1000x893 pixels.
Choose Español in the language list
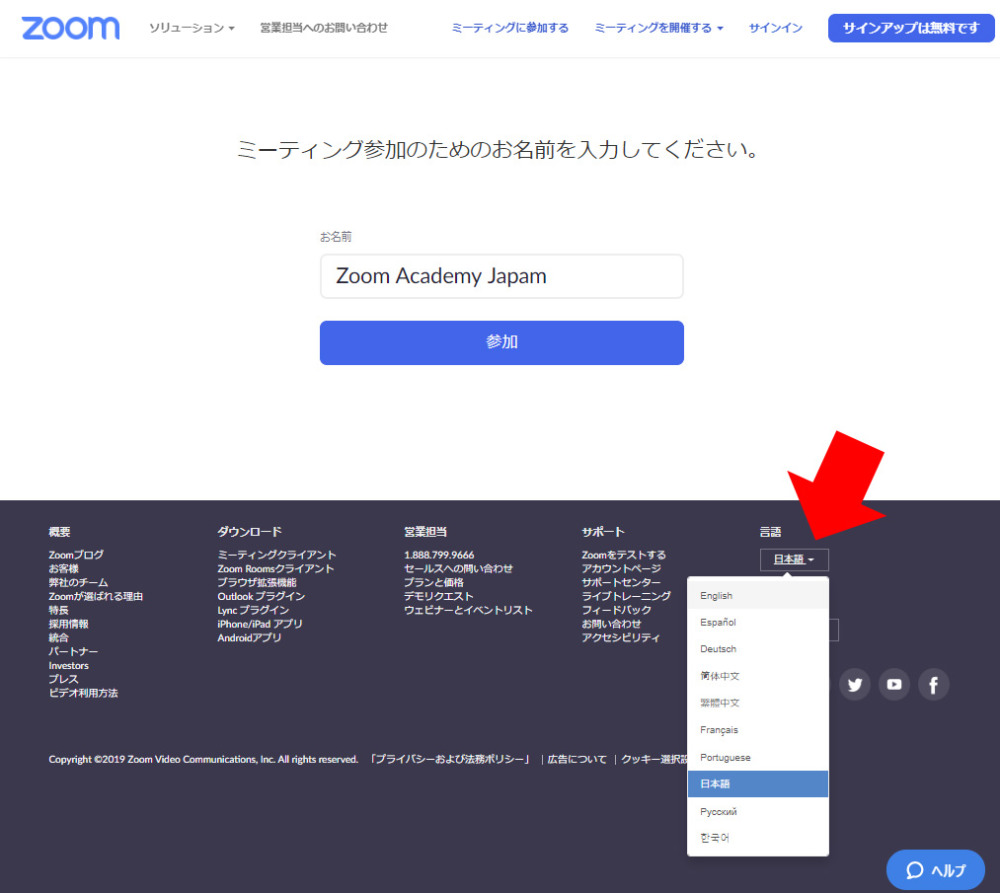(718, 622)
